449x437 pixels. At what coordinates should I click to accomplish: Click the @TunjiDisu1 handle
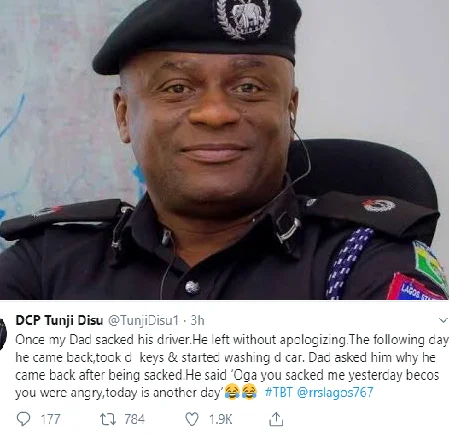[x=143, y=321]
